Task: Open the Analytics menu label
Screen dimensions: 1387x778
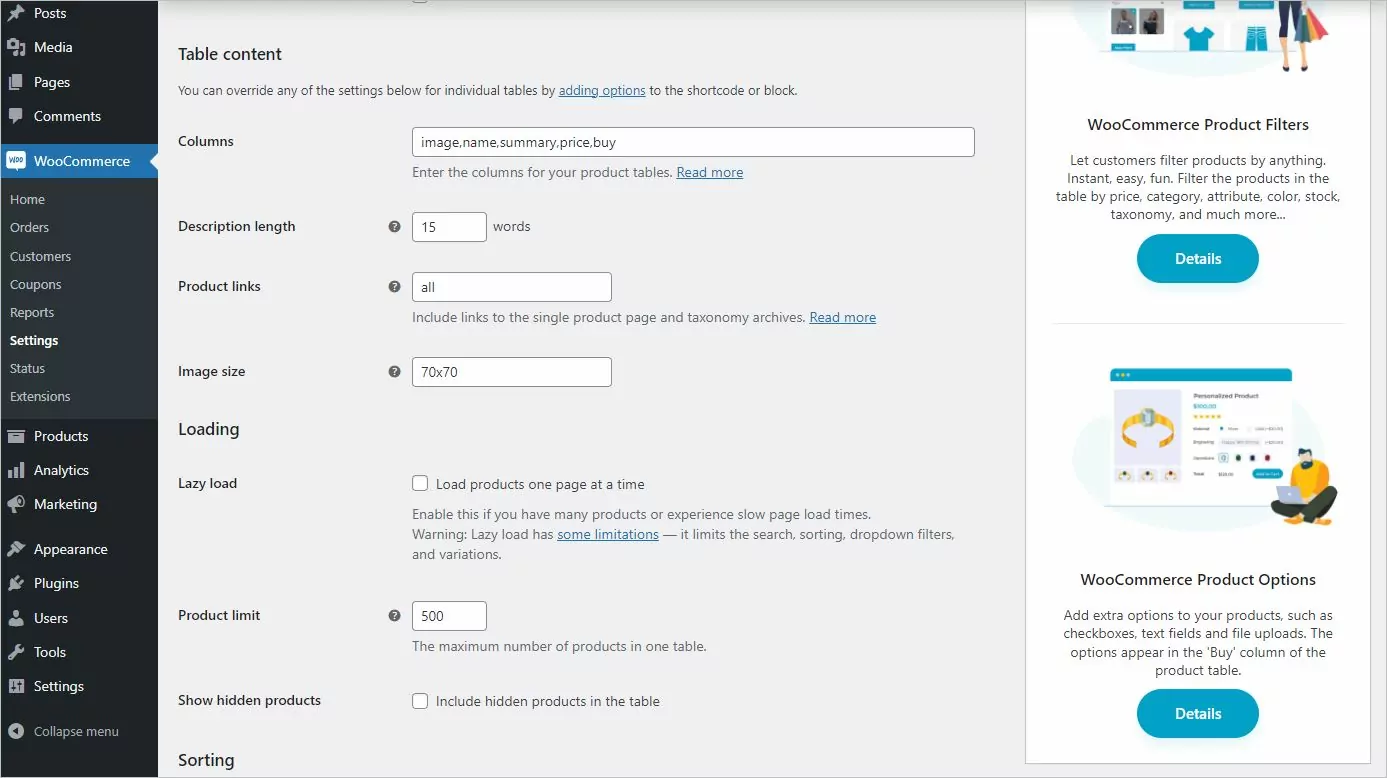Action: [x=61, y=470]
